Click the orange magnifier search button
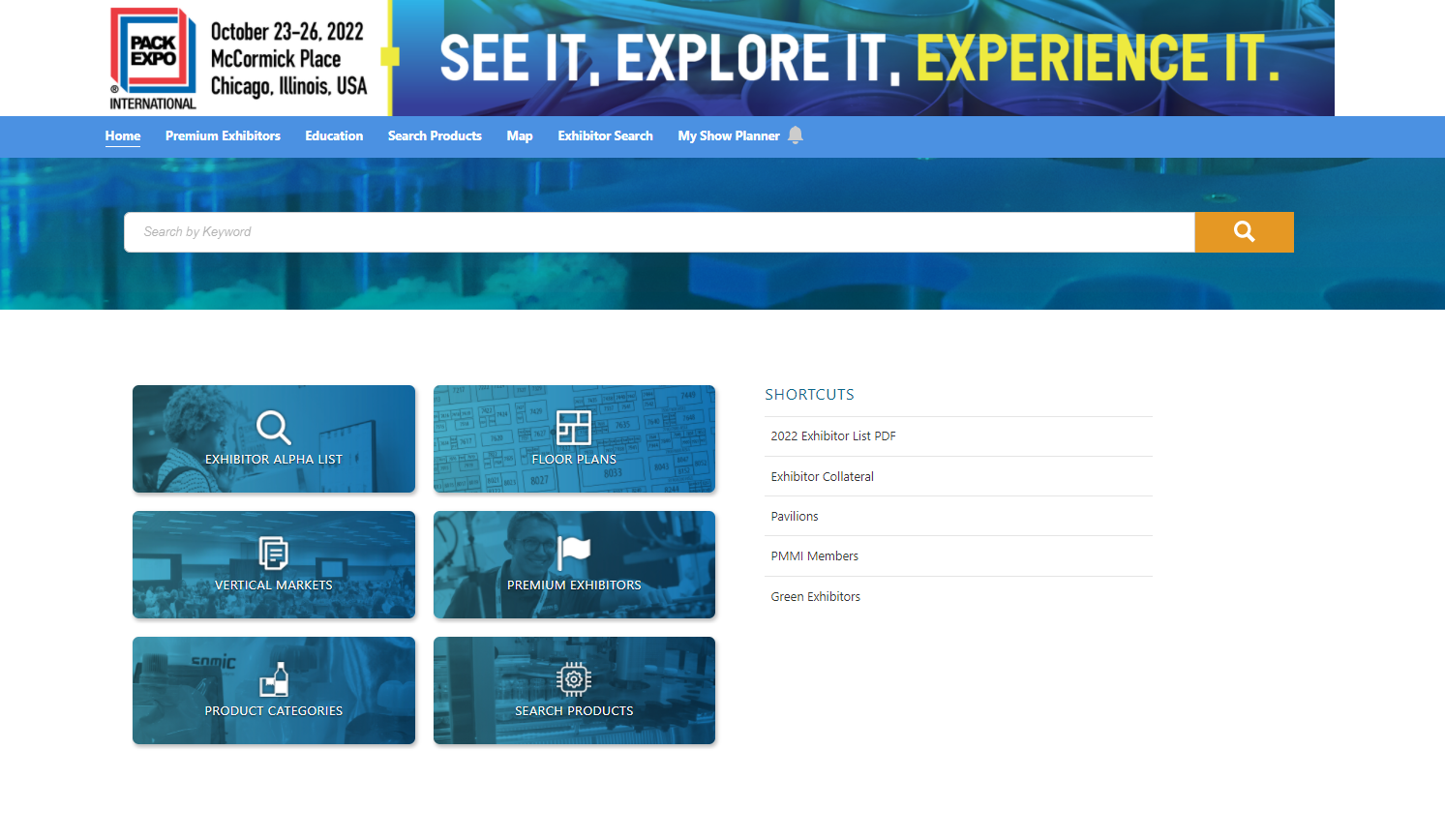Image resolution: width=1445 pixels, height=840 pixels. click(1244, 232)
